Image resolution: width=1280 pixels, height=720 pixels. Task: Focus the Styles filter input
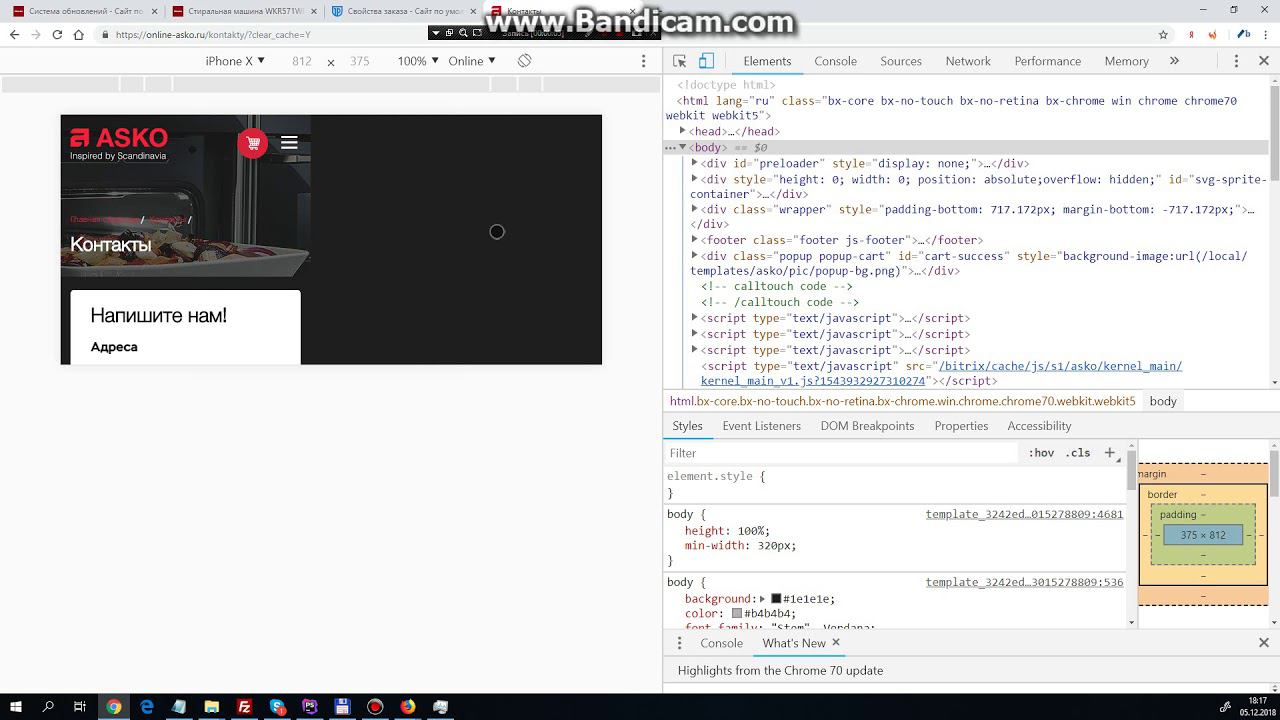point(842,453)
